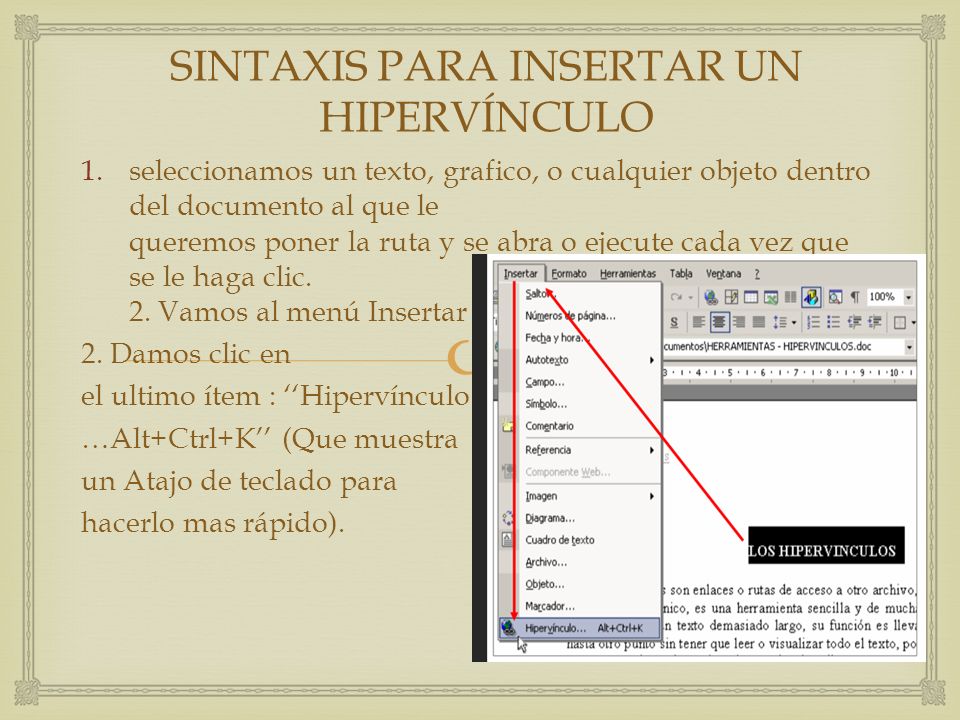Choose Números de página... menu entry
960x720 pixels.
580,316
